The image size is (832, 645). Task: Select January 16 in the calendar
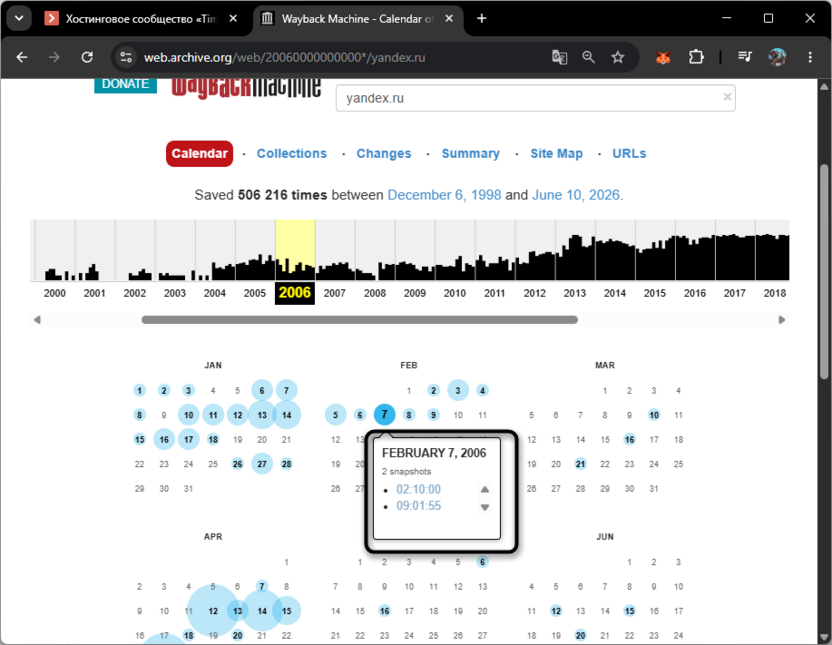[x=164, y=439]
